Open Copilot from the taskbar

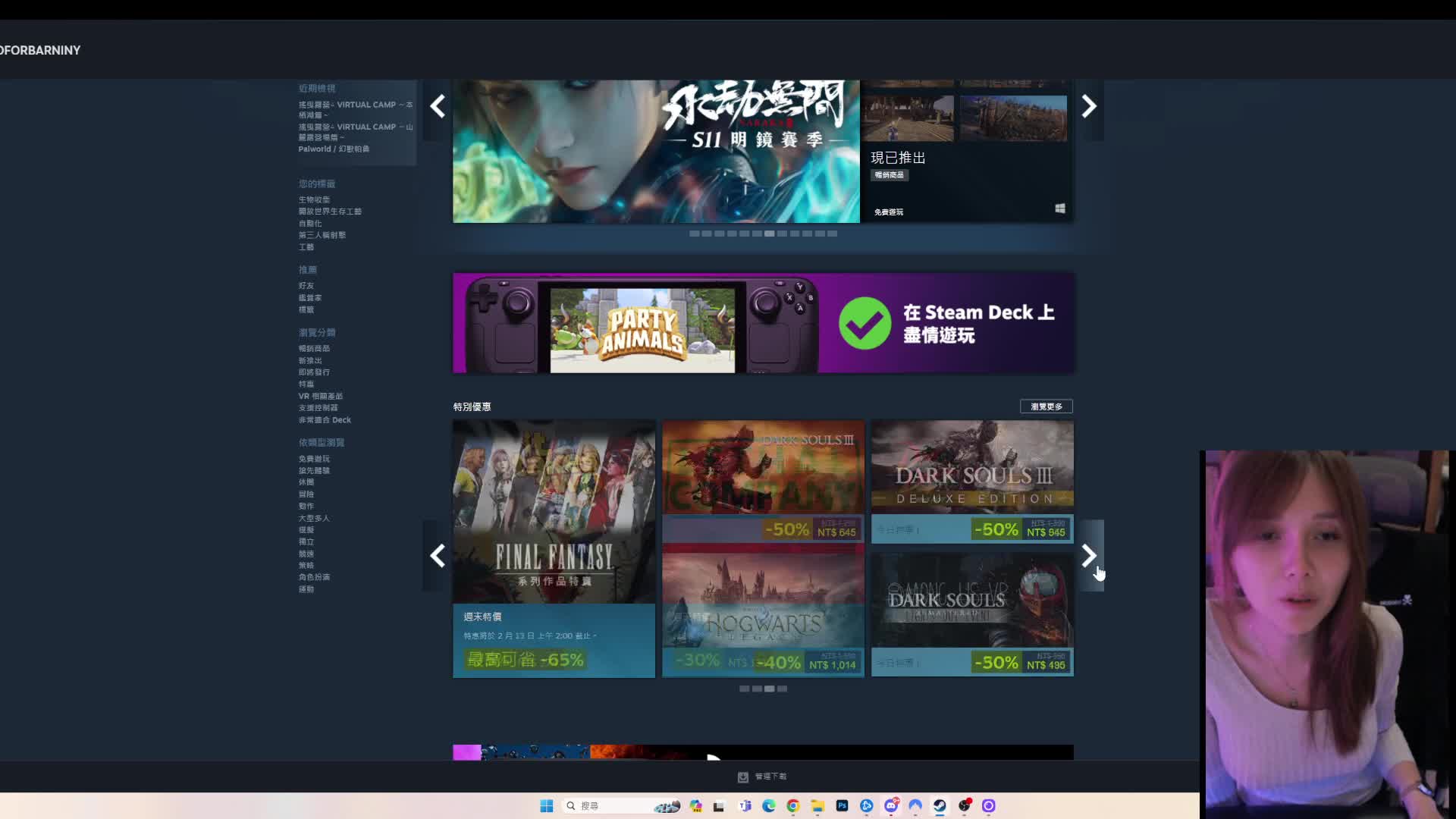tap(696, 805)
